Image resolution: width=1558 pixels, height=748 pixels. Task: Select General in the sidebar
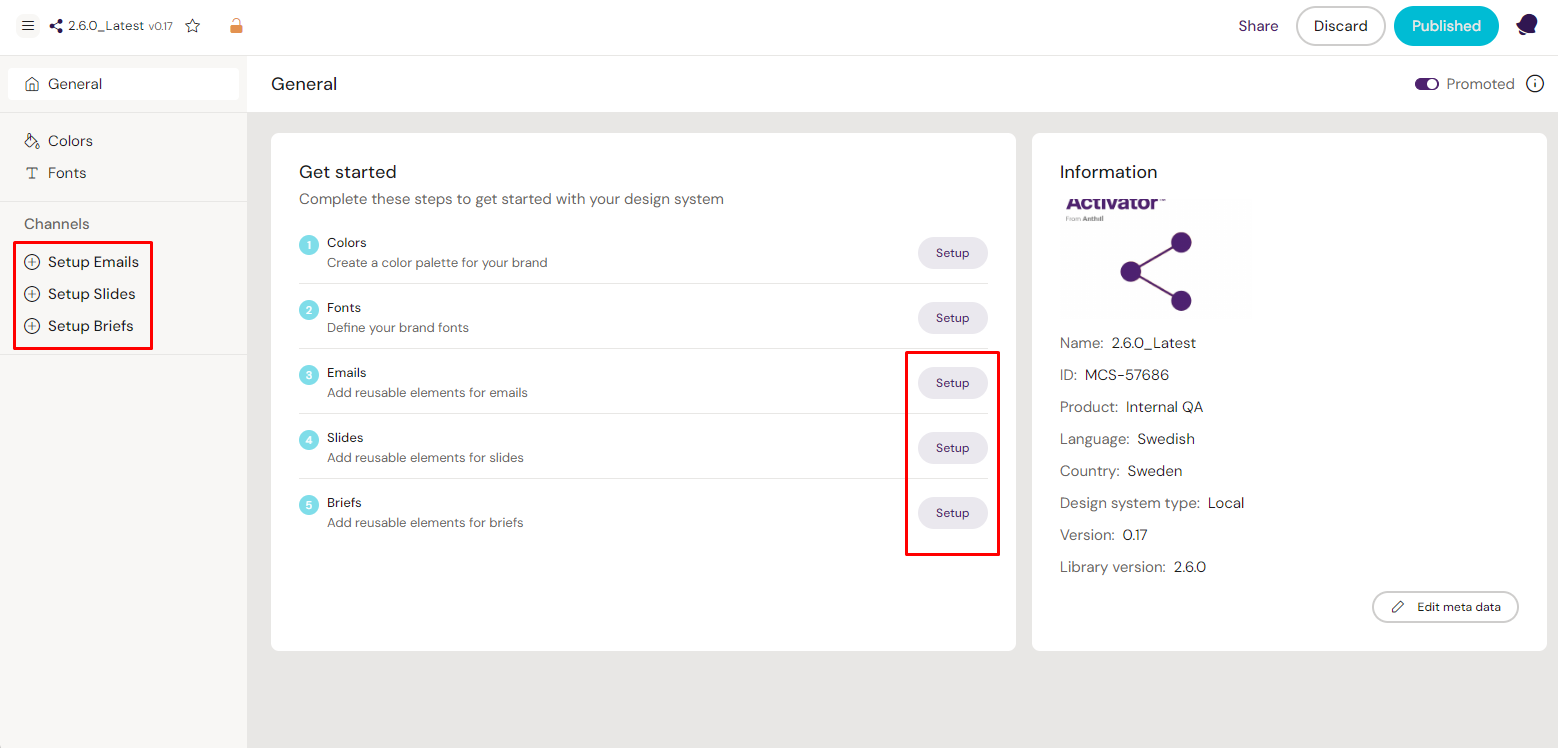75,84
